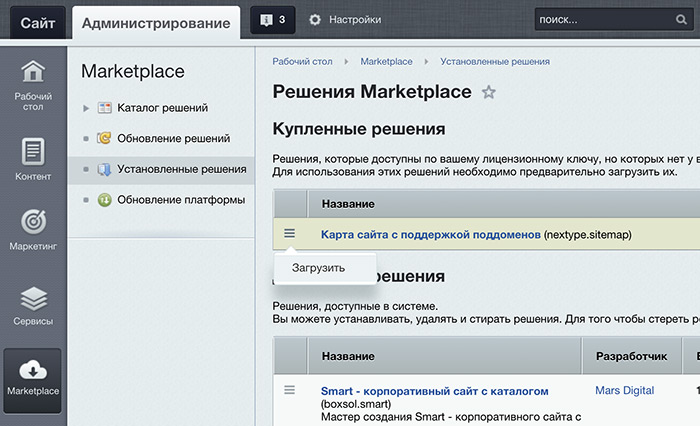Go to Marketplace breadcrumb

(x=386, y=62)
